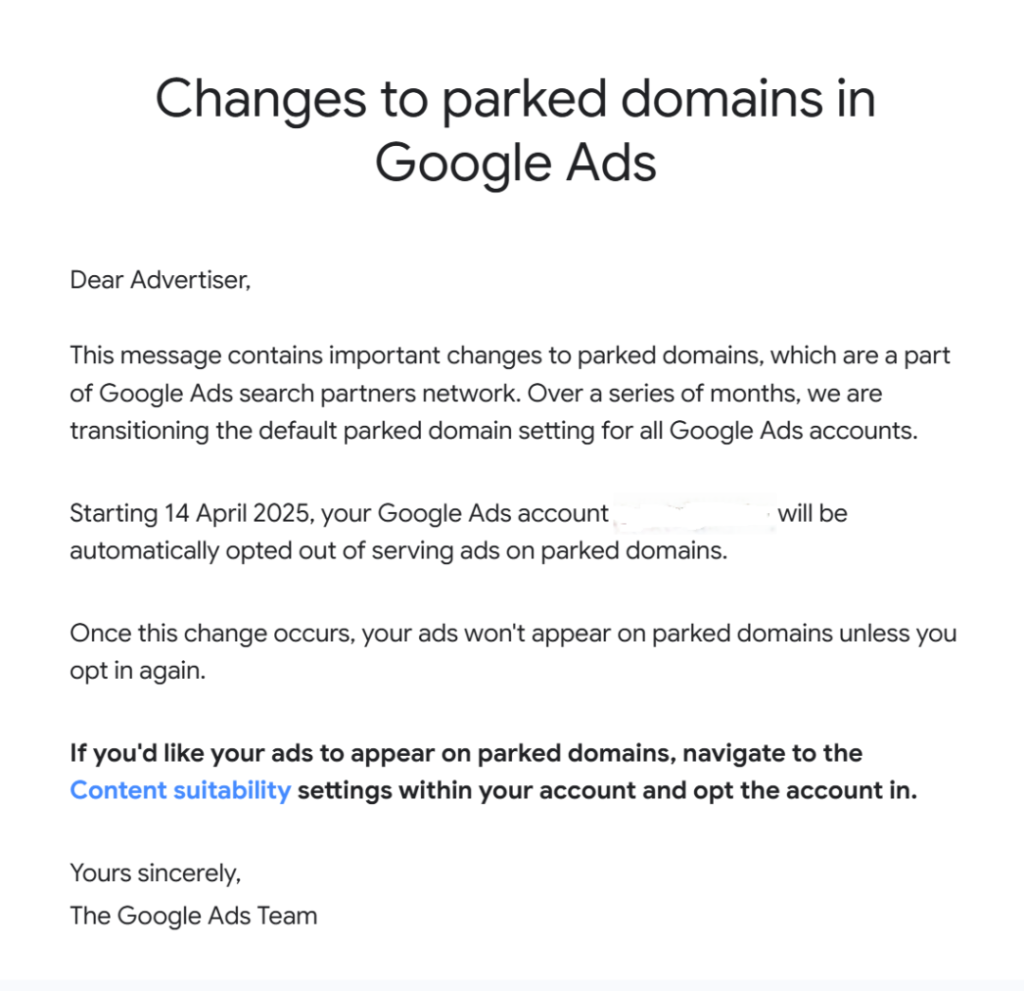The image size is (1024, 991).
Task: Click the "This message contains important changes" line
Action: 509,356
